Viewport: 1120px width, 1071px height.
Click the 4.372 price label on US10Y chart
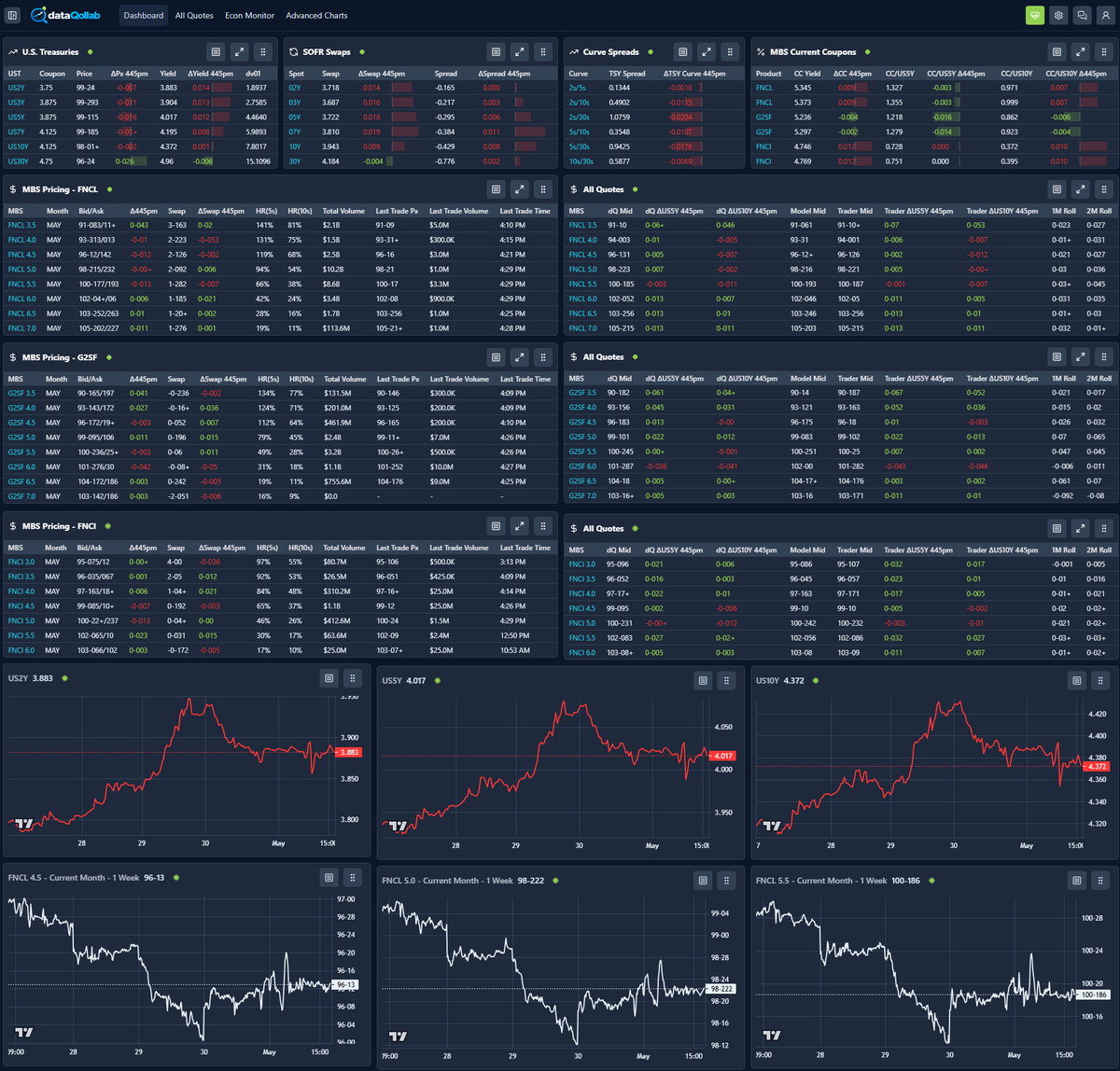(x=1096, y=766)
